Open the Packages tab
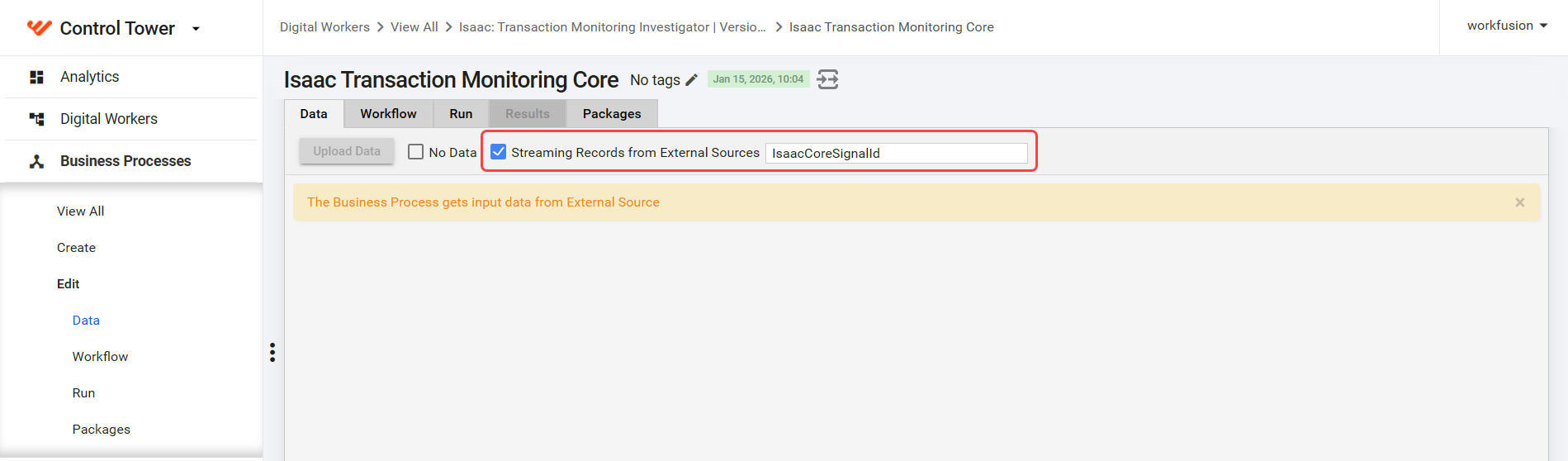1568x461 pixels. pyautogui.click(x=612, y=114)
